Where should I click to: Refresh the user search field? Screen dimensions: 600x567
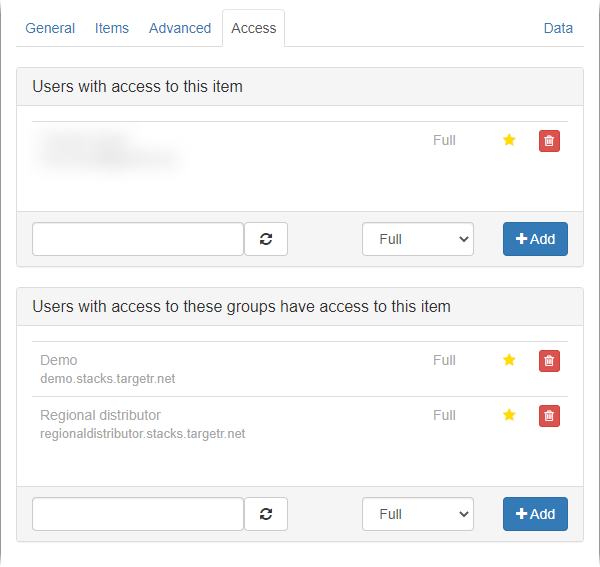(266, 239)
